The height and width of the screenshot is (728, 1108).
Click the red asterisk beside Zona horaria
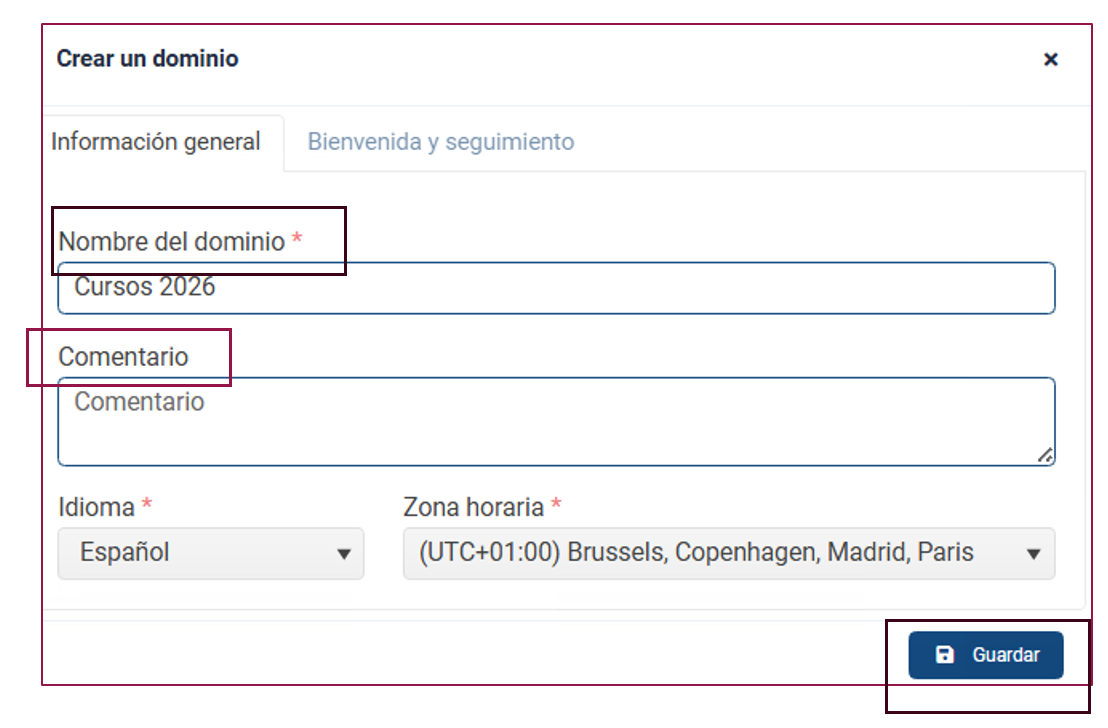pyautogui.click(x=556, y=504)
